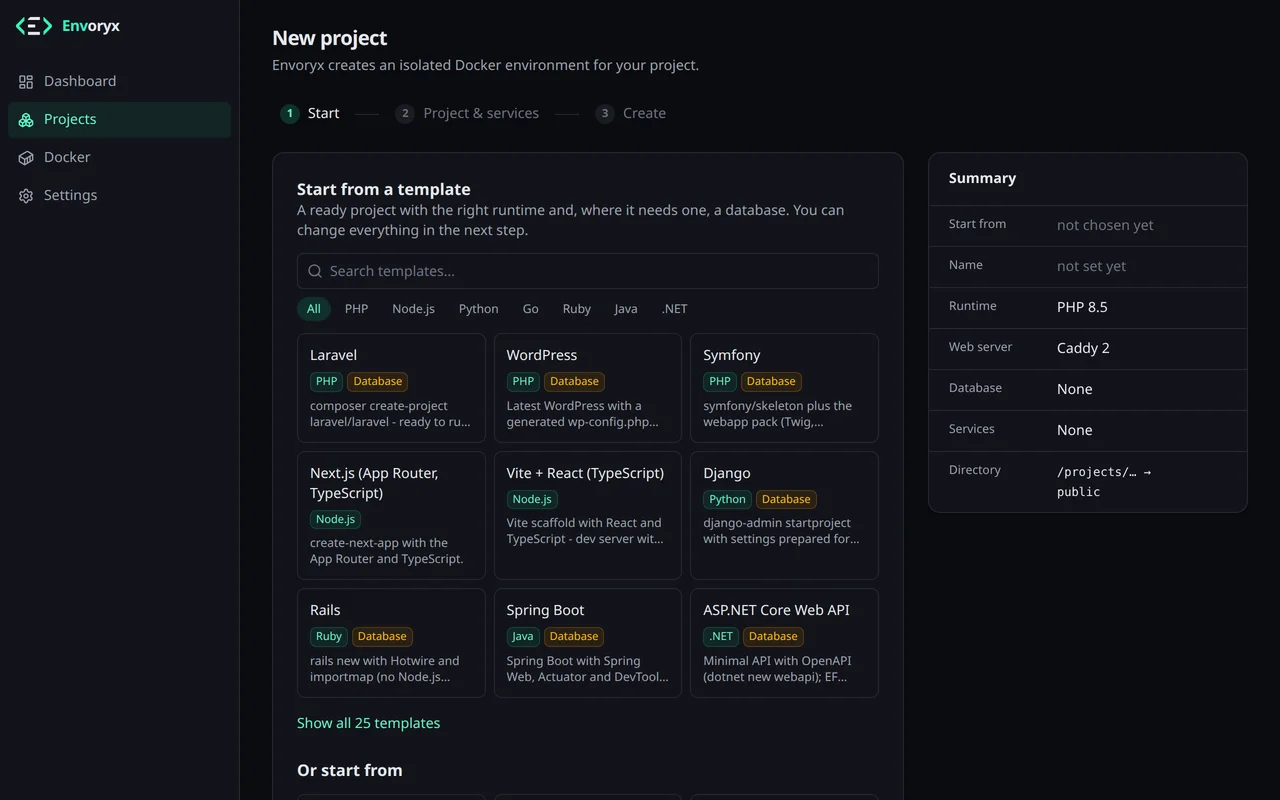This screenshot has height=800, width=1280.
Task: Click the PHP 8.5 runtime value
Action: tap(1082, 307)
